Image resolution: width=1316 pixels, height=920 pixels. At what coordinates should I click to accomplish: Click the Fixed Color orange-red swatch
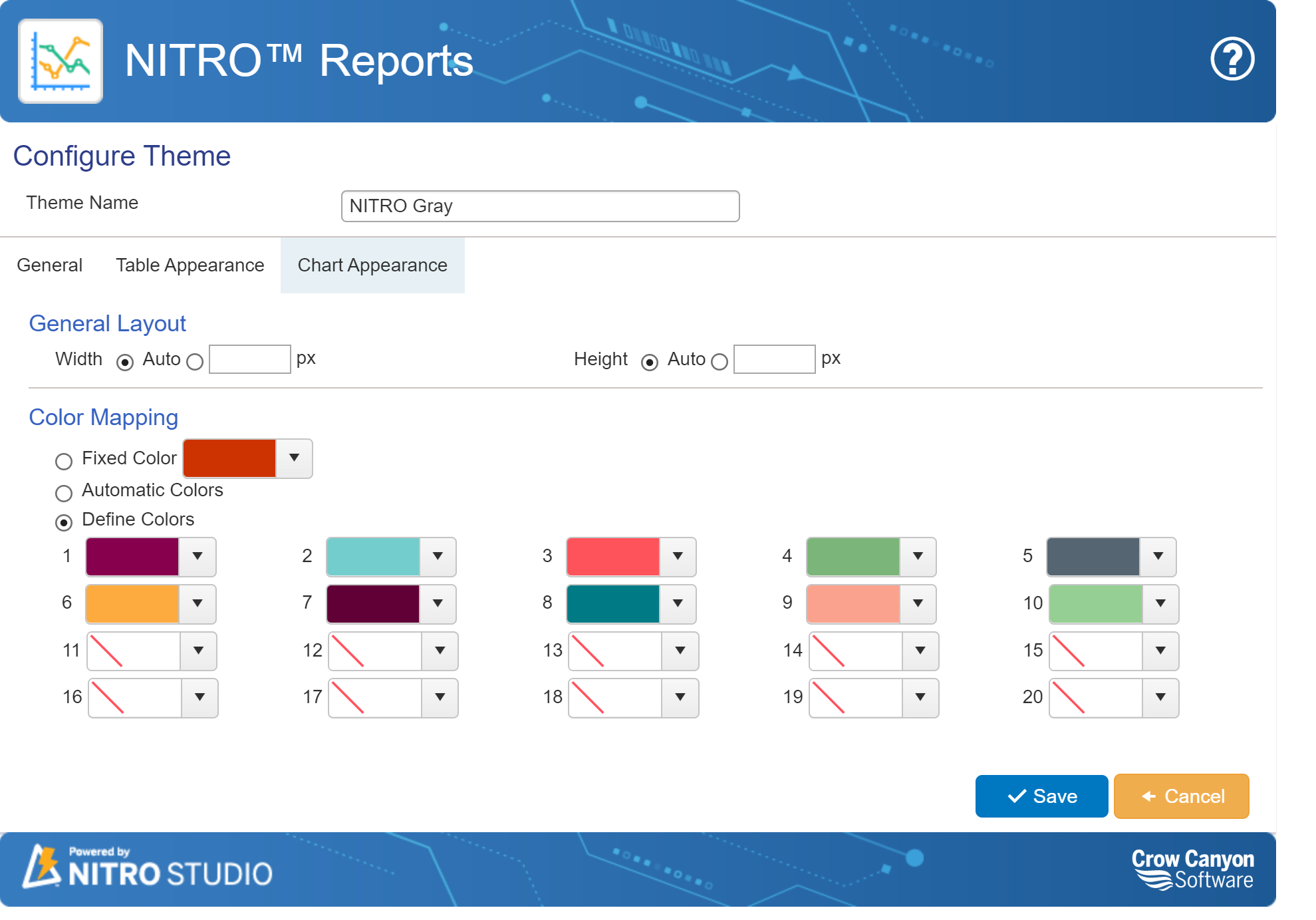point(229,458)
